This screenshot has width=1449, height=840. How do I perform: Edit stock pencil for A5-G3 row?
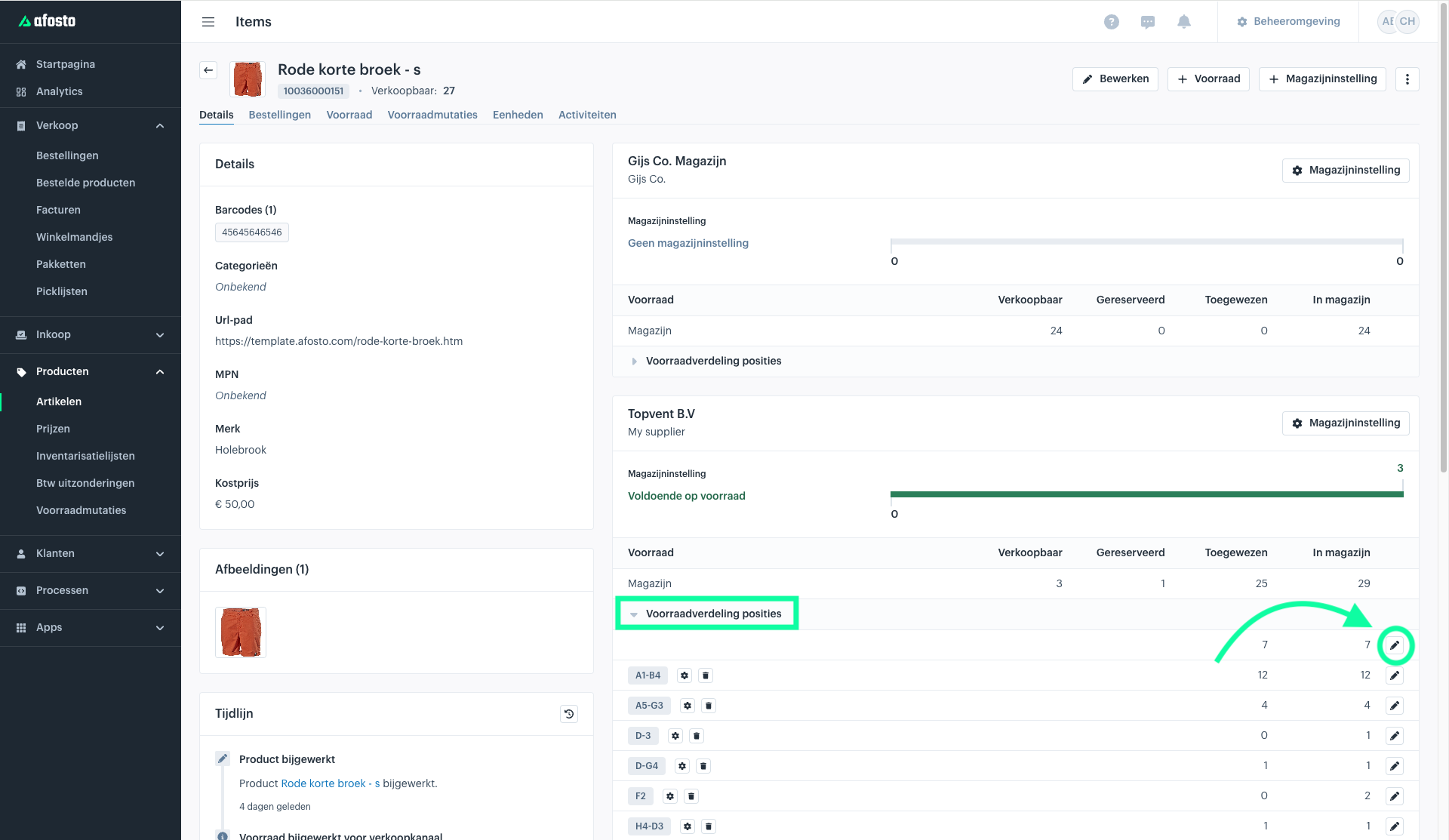1395,706
